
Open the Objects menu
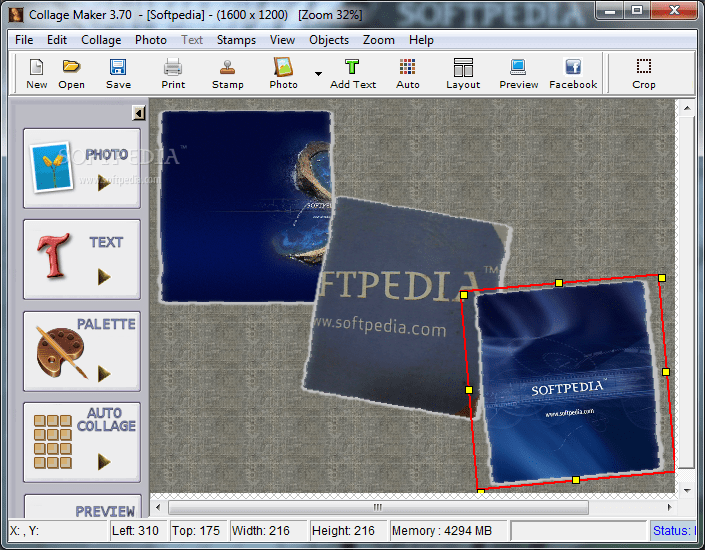pos(329,40)
